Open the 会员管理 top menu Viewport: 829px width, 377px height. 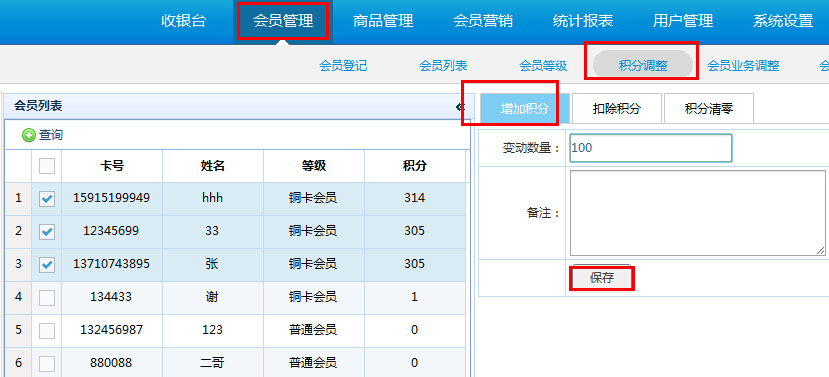pyautogui.click(x=283, y=21)
